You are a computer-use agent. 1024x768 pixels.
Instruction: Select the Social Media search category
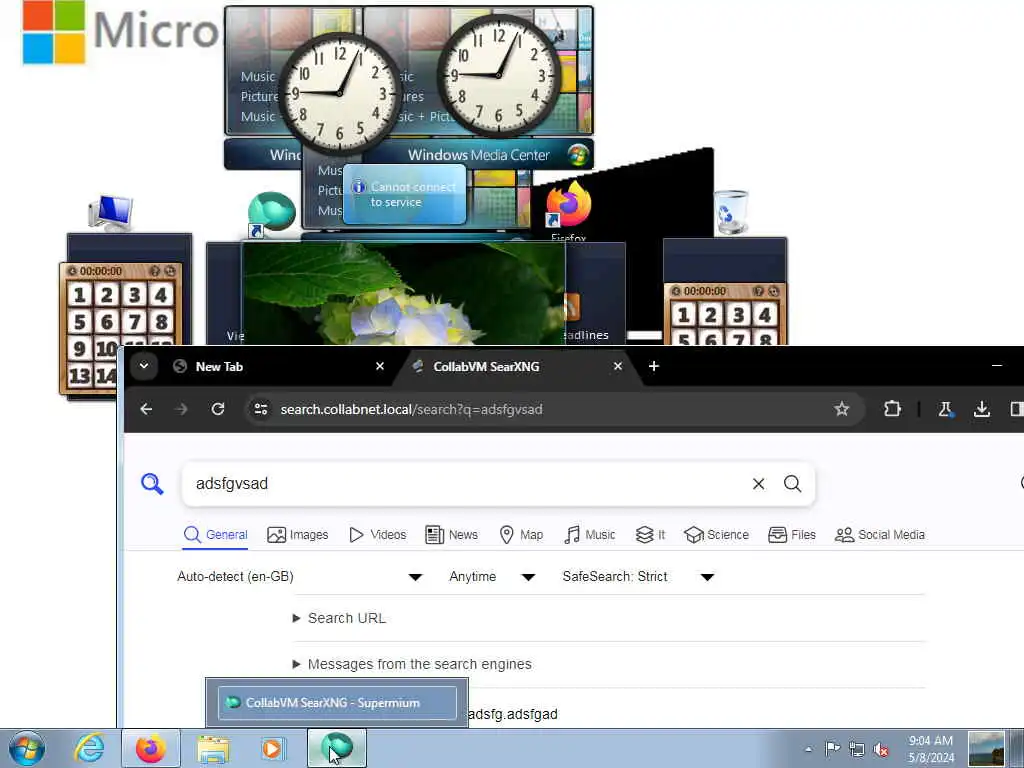coord(880,535)
